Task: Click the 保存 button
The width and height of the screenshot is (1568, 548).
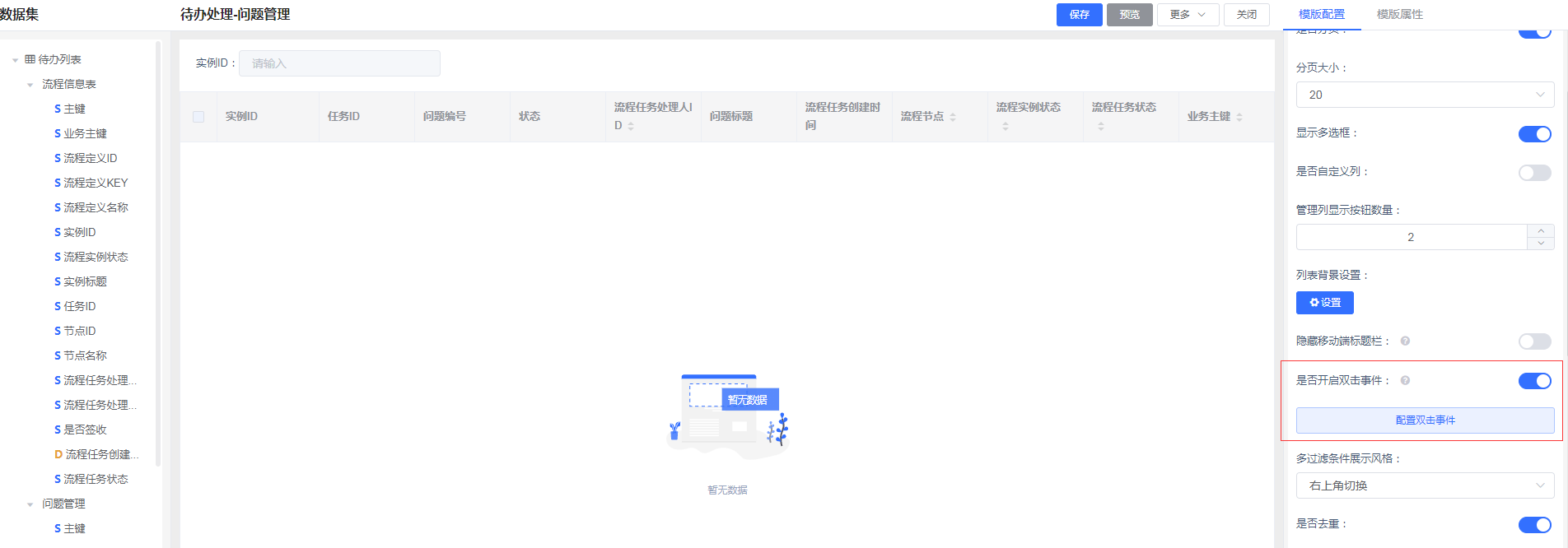Action: 1079,15
